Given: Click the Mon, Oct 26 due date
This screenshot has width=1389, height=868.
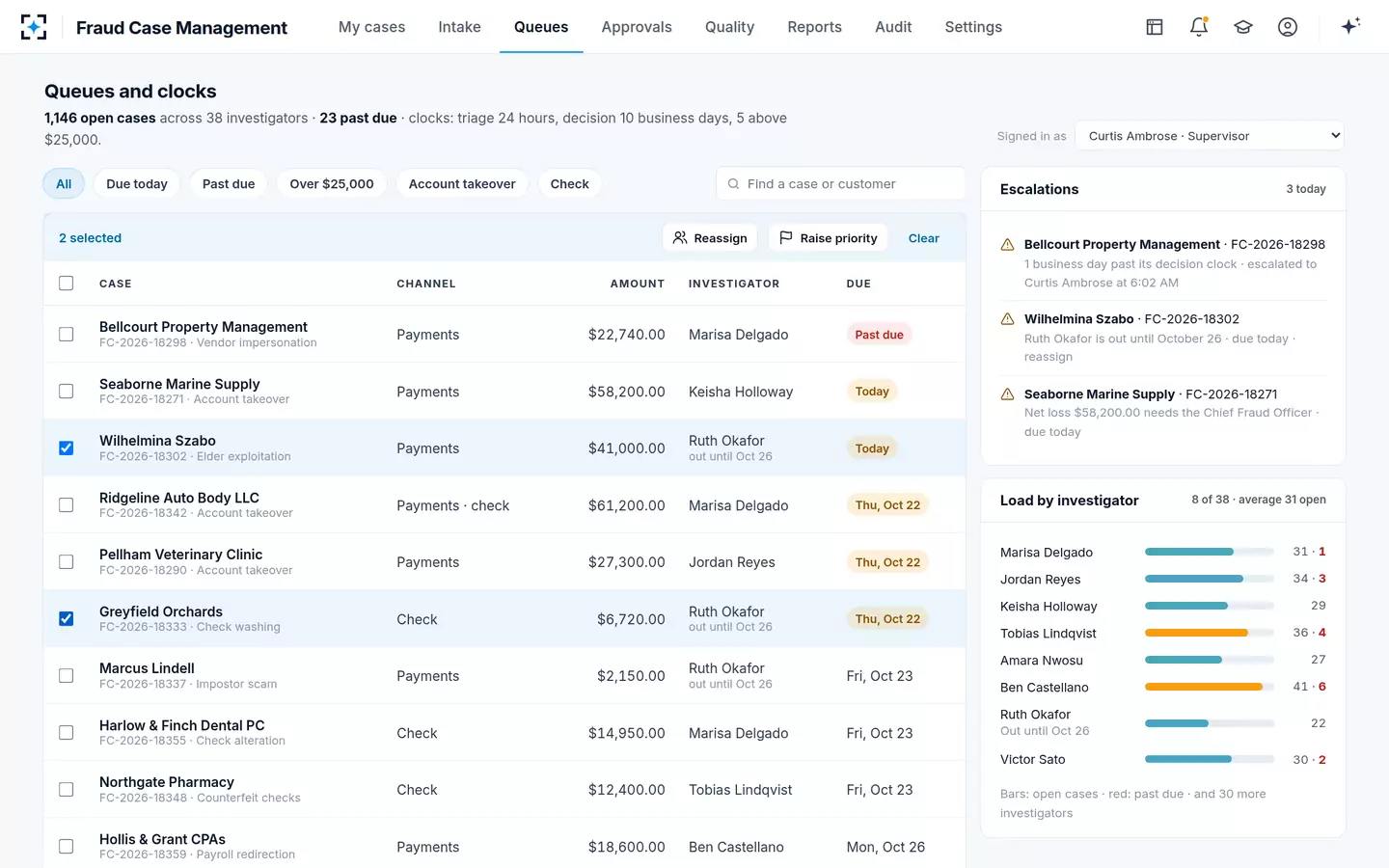Looking at the screenshot, I should point(885,847).
